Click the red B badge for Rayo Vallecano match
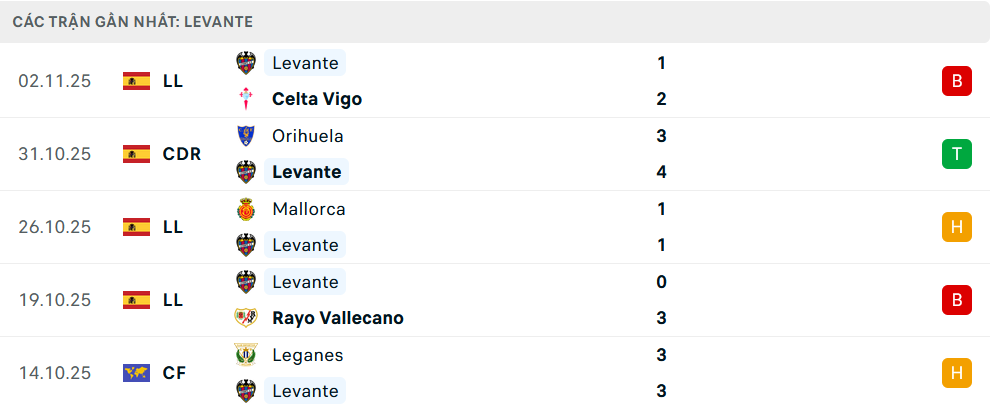This screenshot has width=990, height=408. (x=956, y=300)
